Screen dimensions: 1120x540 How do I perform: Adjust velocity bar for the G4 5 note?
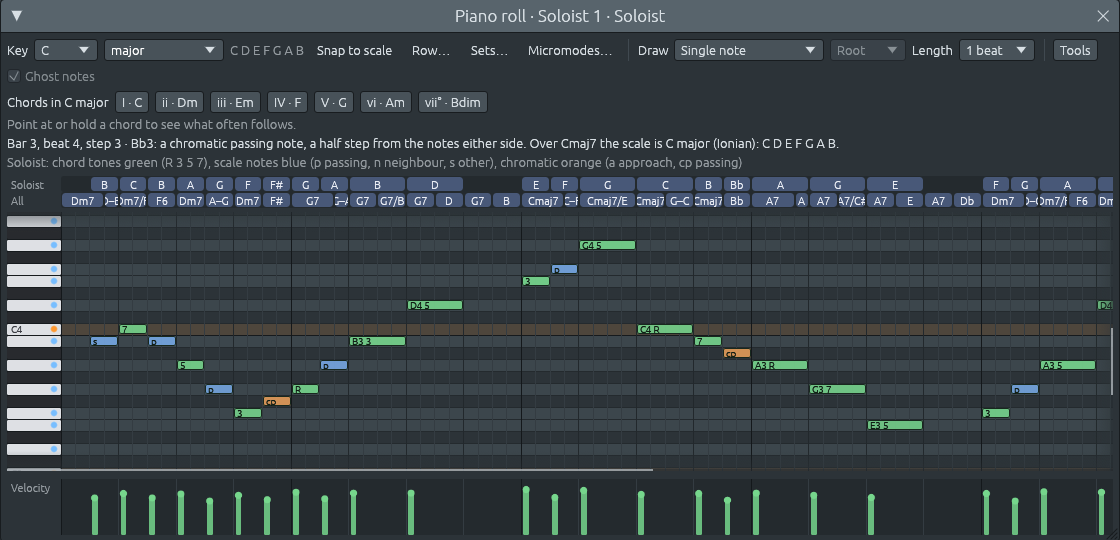tap(584, 511)
